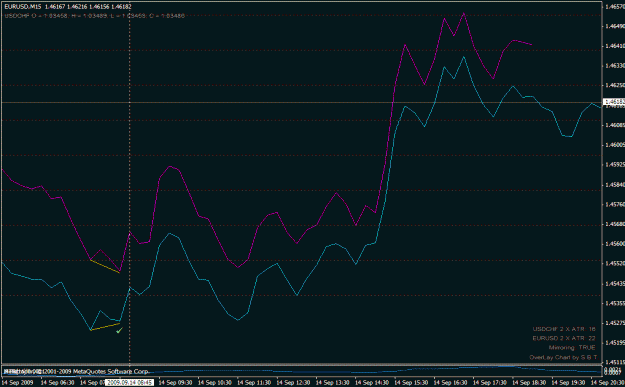625x387 pixels.
Task: Click the 14 Sep 06:30 time label
Action: 57,383
